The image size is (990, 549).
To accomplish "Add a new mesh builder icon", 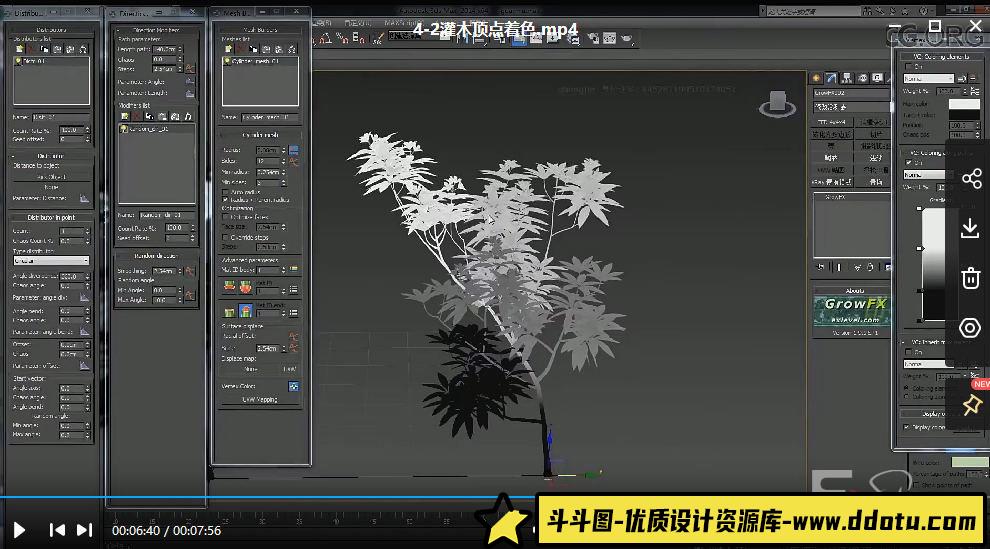I will (x=229, y=49).
